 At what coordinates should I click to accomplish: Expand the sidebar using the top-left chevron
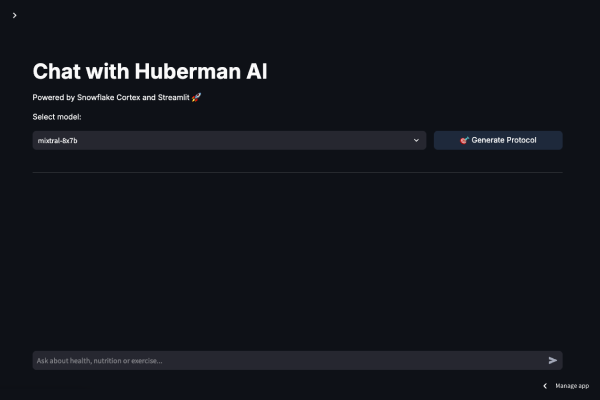[x=14, y=15]
